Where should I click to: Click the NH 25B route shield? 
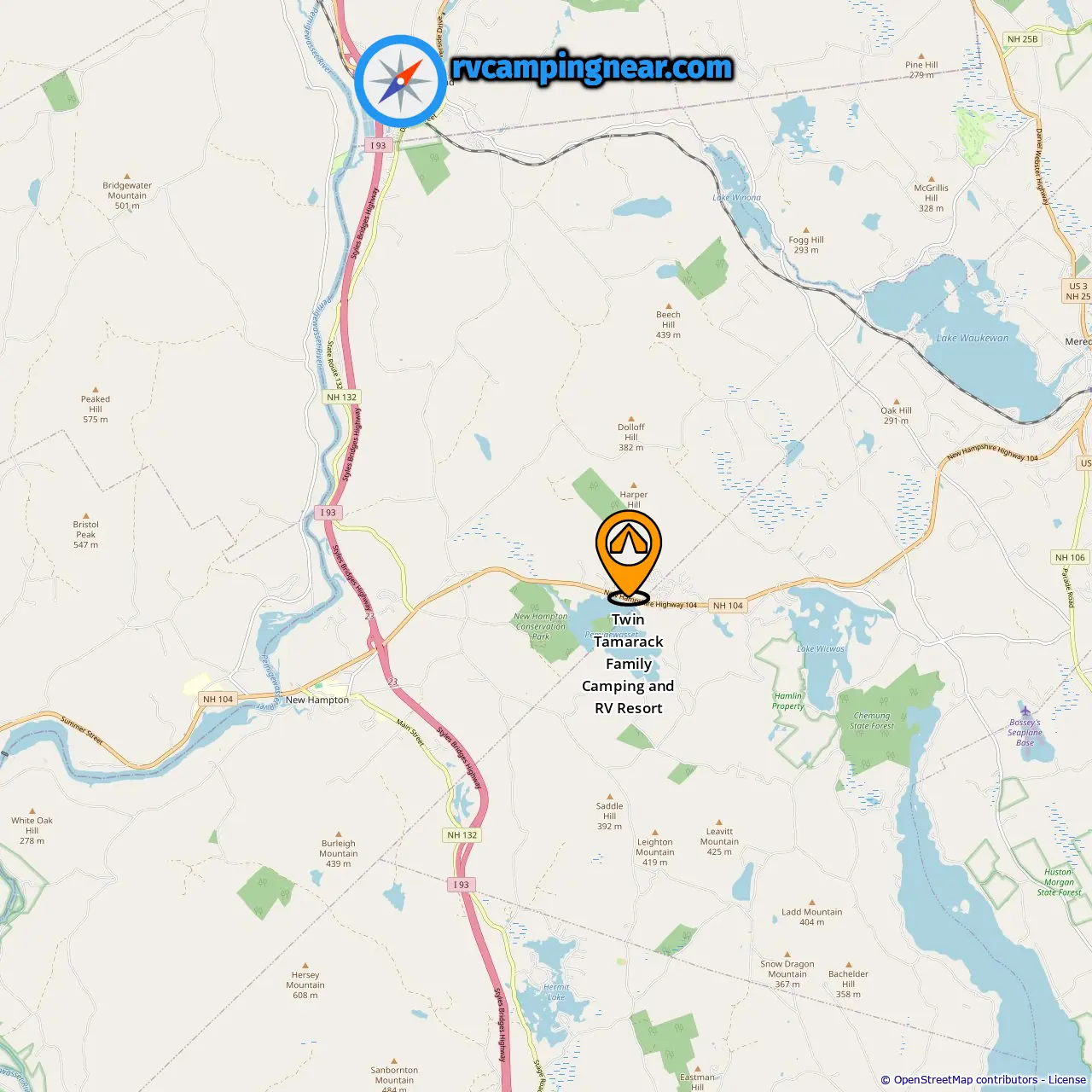tap(1022, 39)
